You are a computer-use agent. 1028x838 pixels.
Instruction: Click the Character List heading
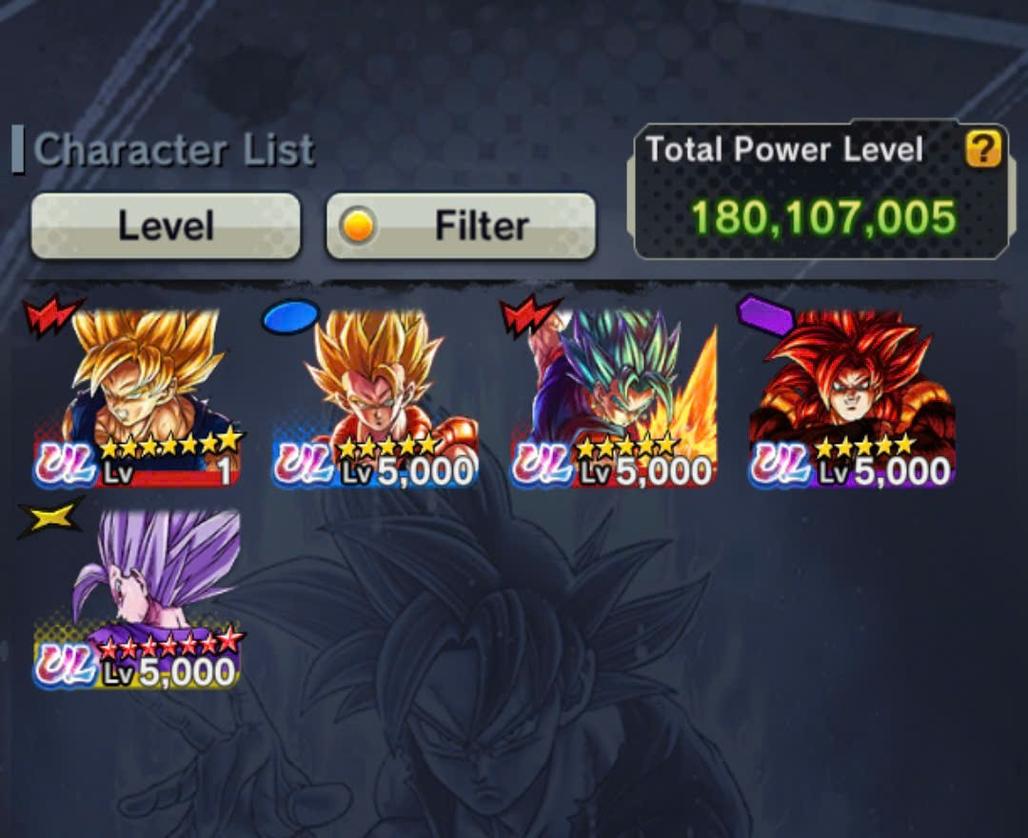click(x=174, y=150)
